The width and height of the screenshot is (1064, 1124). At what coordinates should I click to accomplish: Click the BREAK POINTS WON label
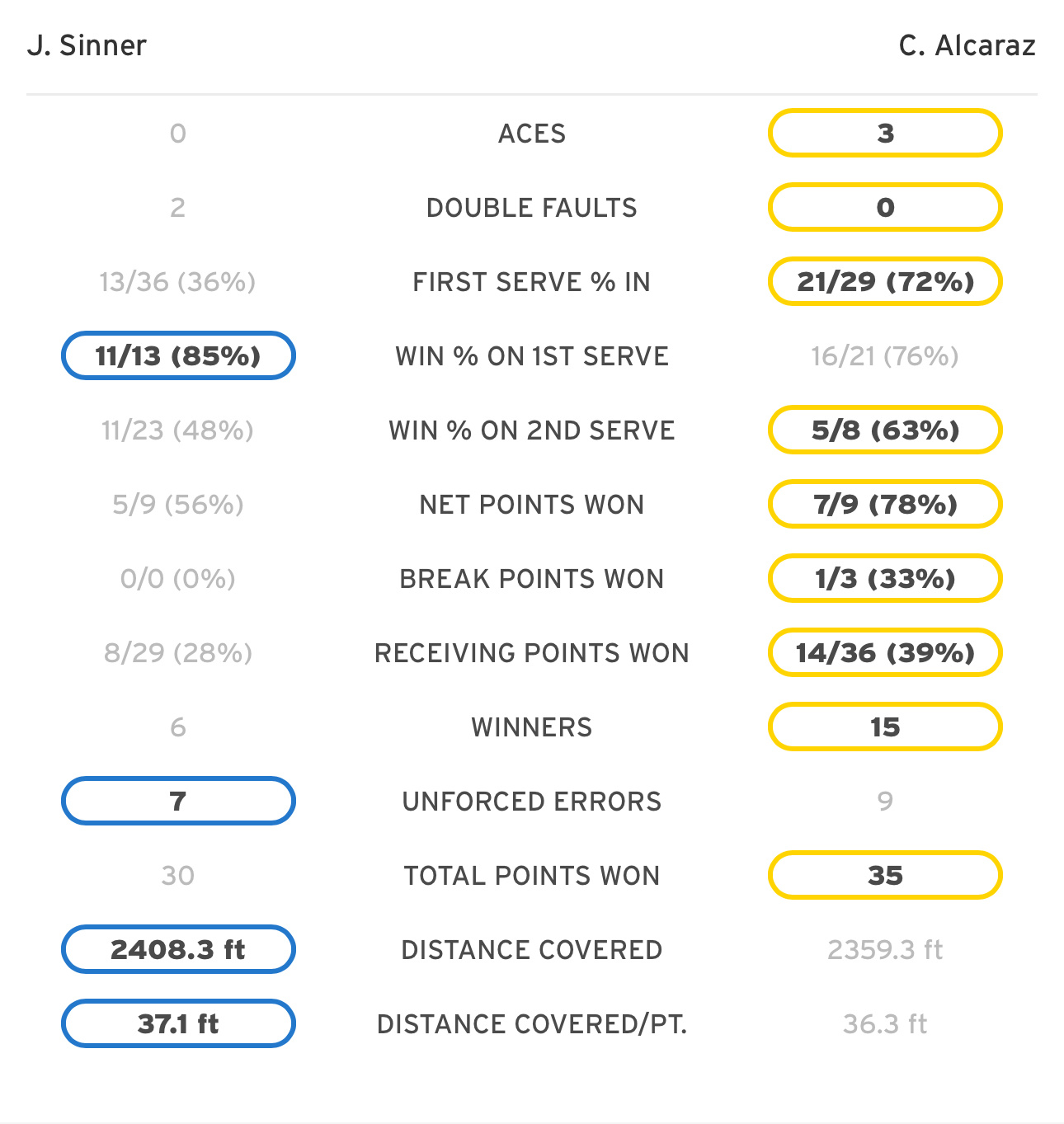tap(532, 579)
